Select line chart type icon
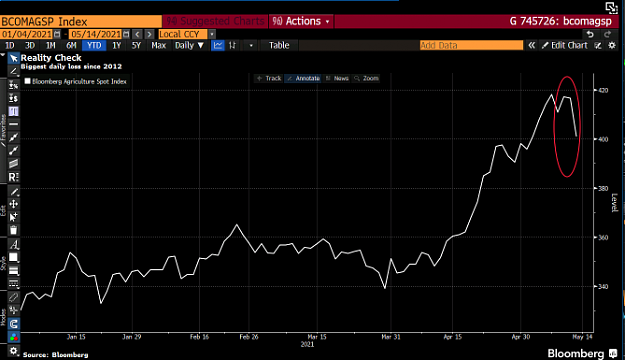 point(218,45)
